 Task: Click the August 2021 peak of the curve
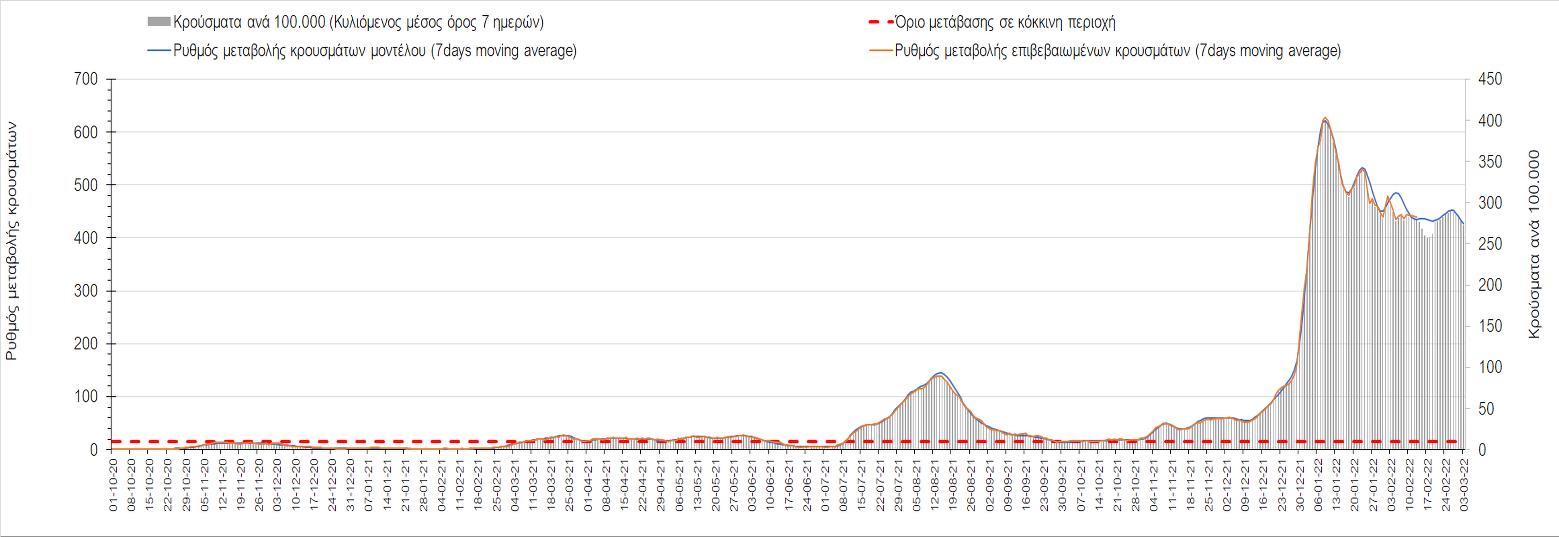point(939,373)
